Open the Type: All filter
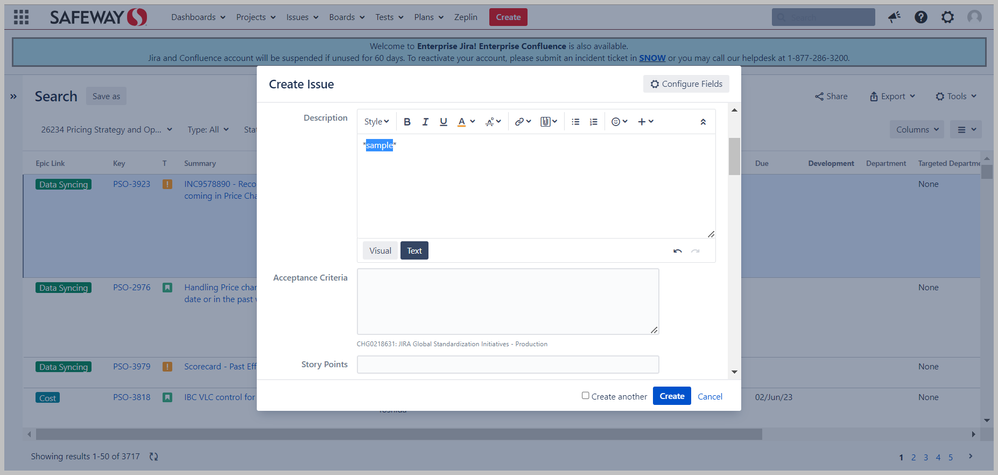This screenshot has height=475, width=998. click(208, 129)
